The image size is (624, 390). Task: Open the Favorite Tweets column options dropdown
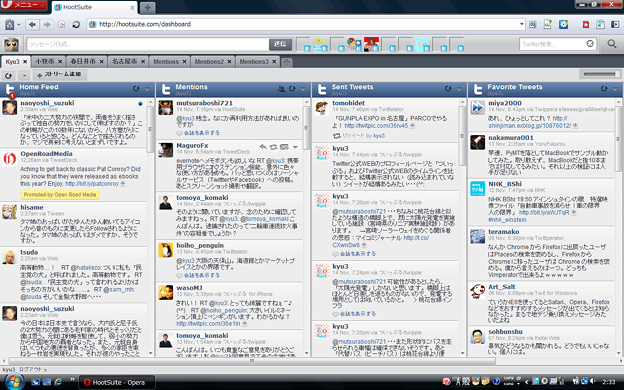(615, 89)
